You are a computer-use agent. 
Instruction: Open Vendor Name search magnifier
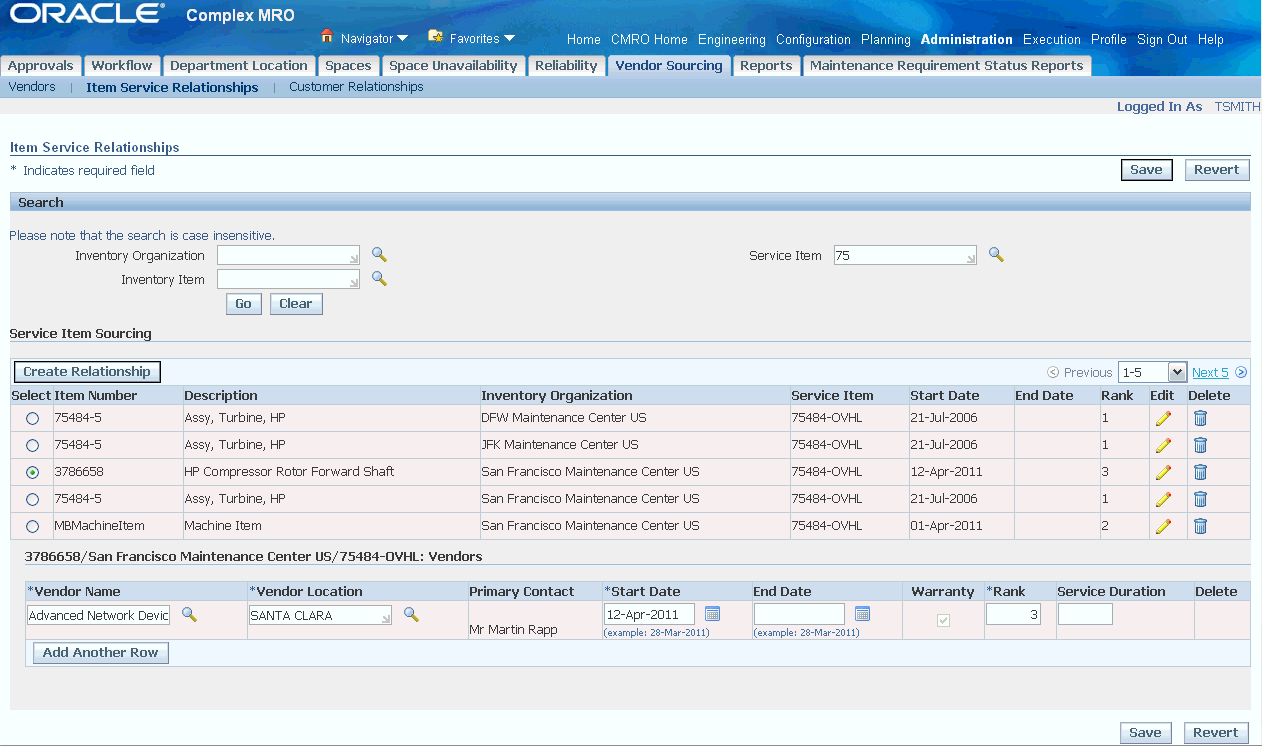(188, 614)
